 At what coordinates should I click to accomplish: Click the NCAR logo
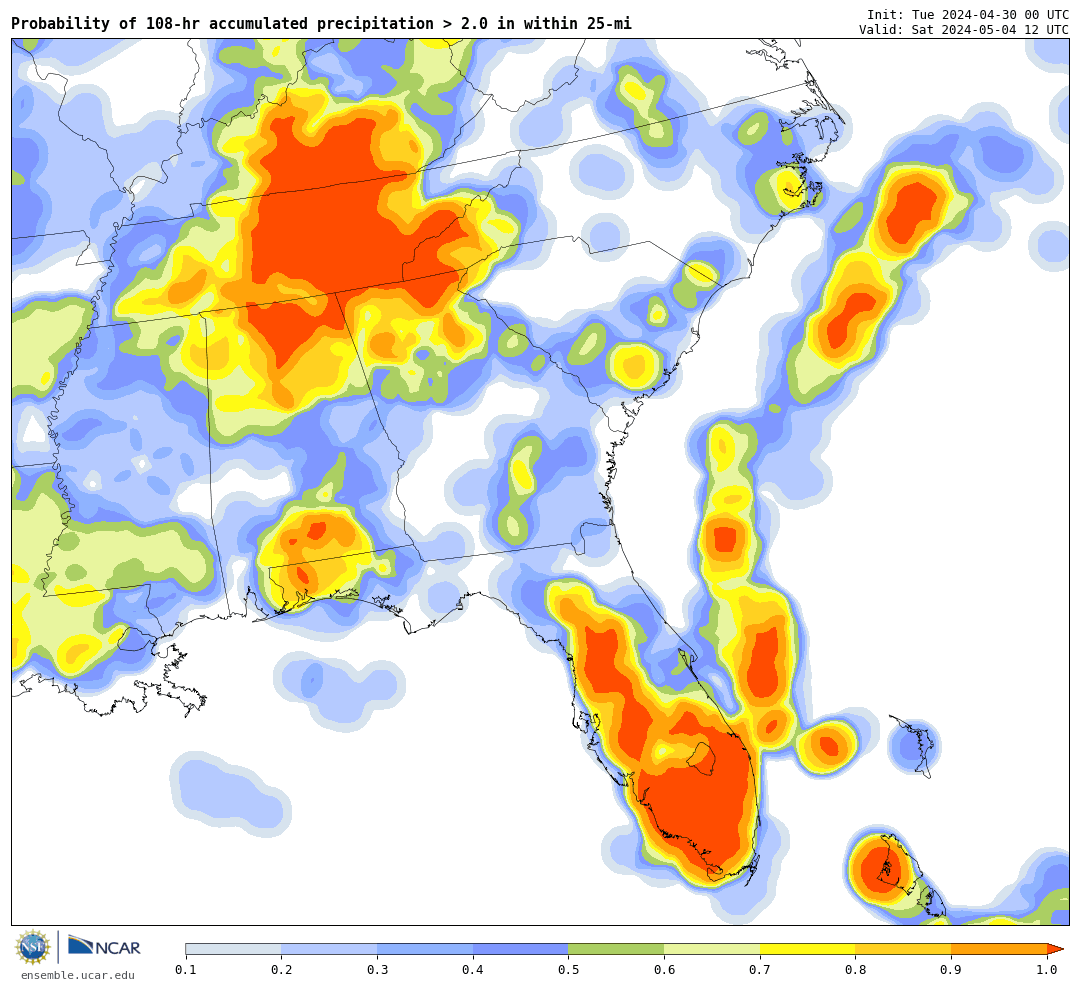click(x=104, y=947)
